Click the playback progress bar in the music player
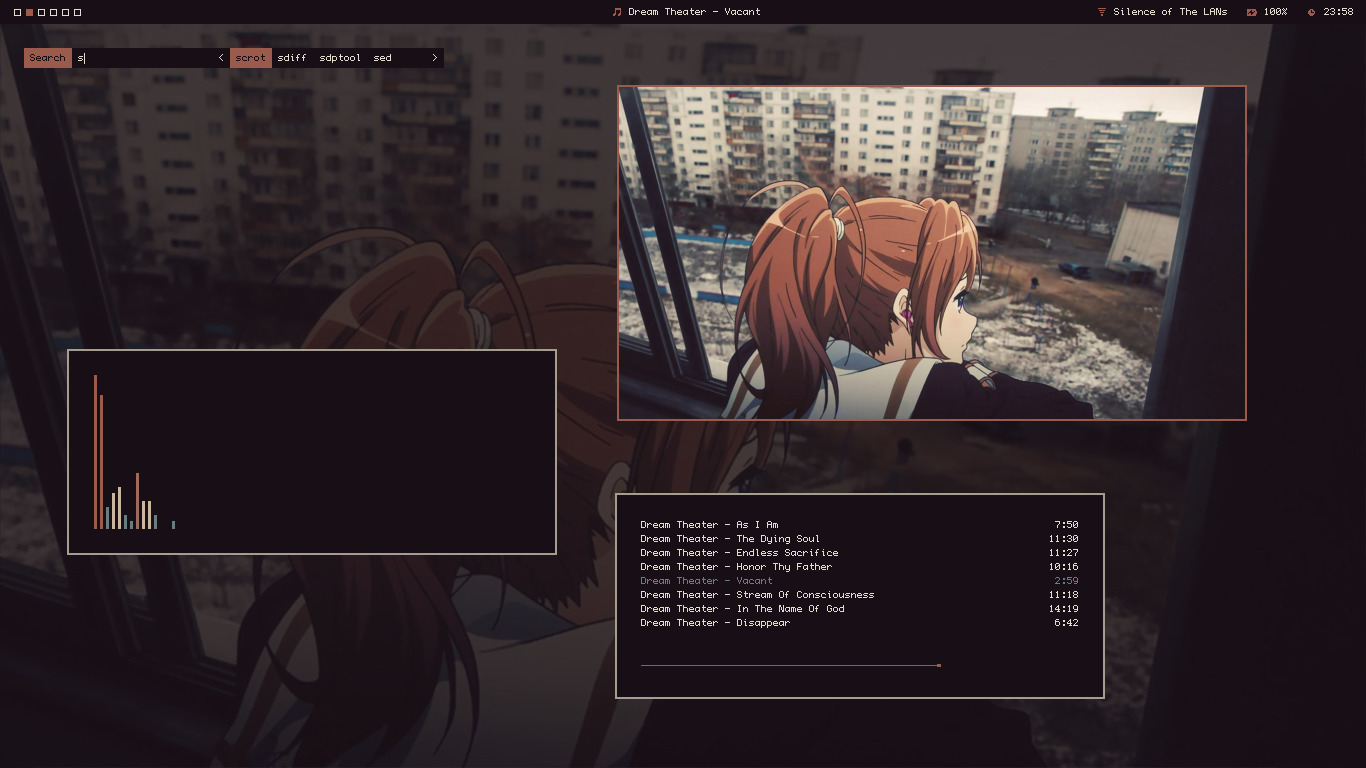The width and height of the screenshot is (1366, 768). click(790, 665)
